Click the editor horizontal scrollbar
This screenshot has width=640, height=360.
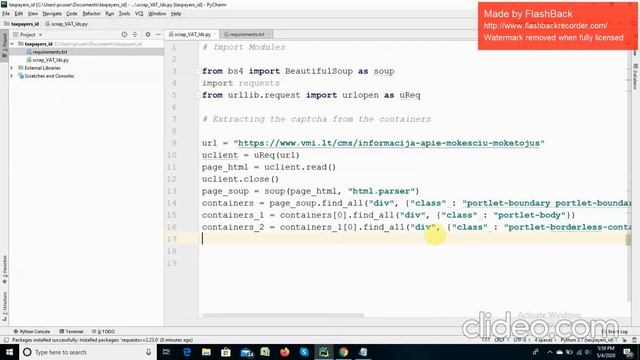282,315
